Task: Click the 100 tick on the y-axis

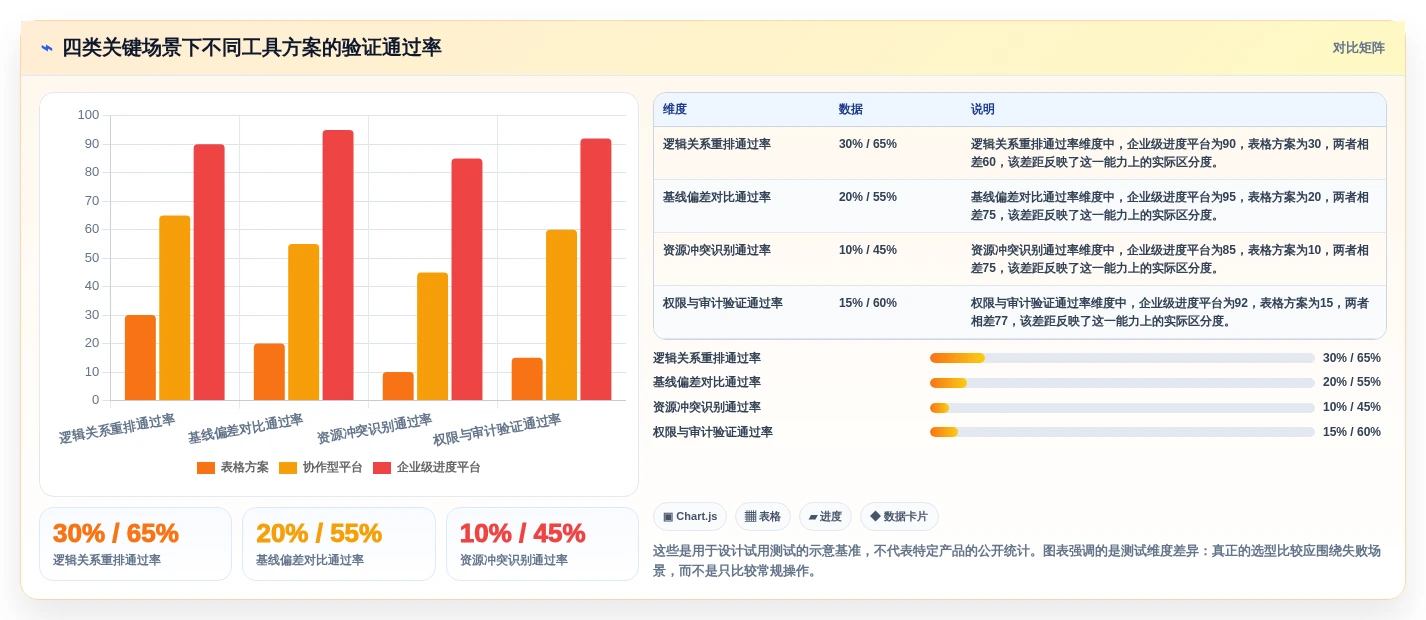Action: click(89, 115)
